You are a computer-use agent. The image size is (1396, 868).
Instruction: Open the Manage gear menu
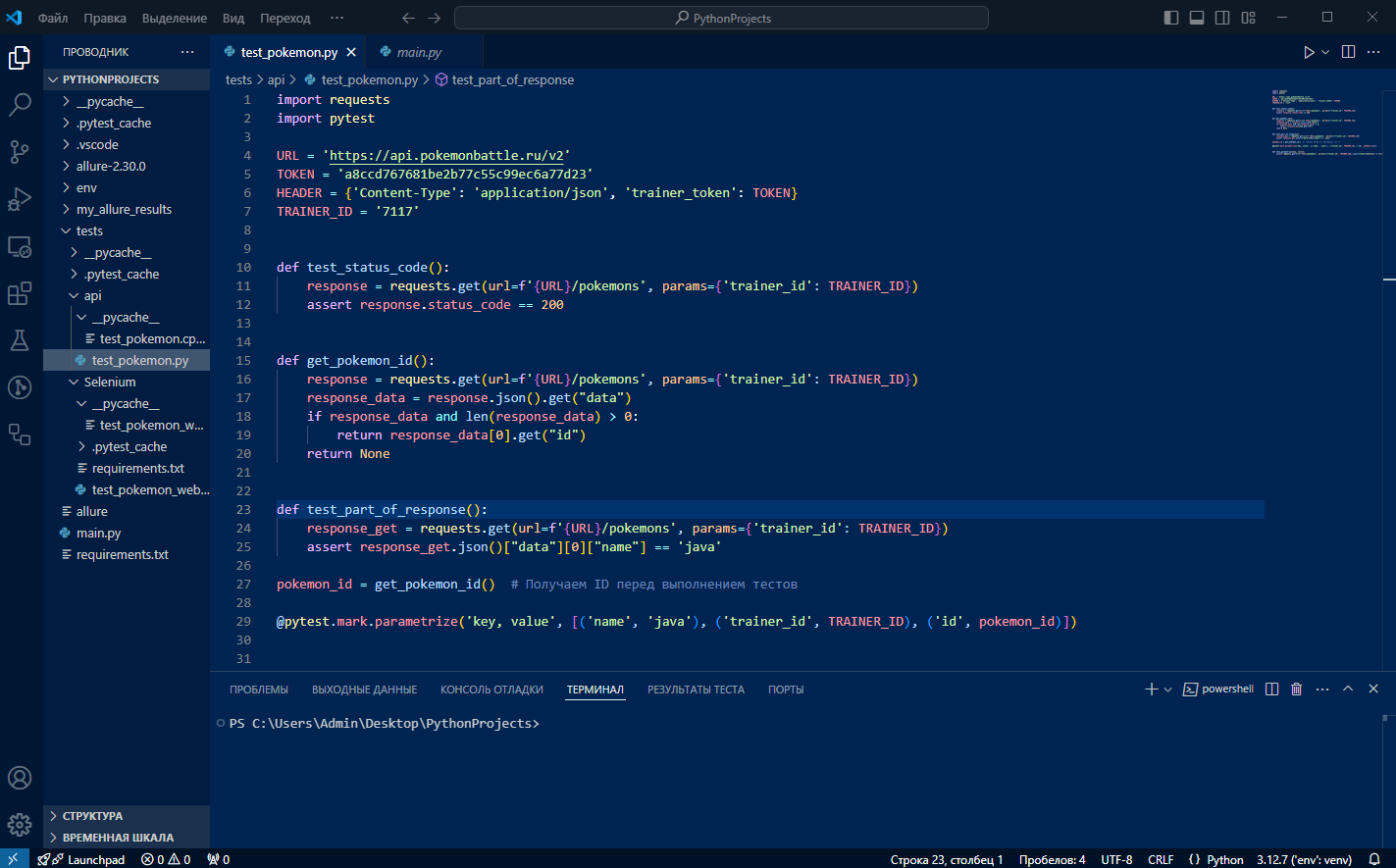(x=20, y=825)
